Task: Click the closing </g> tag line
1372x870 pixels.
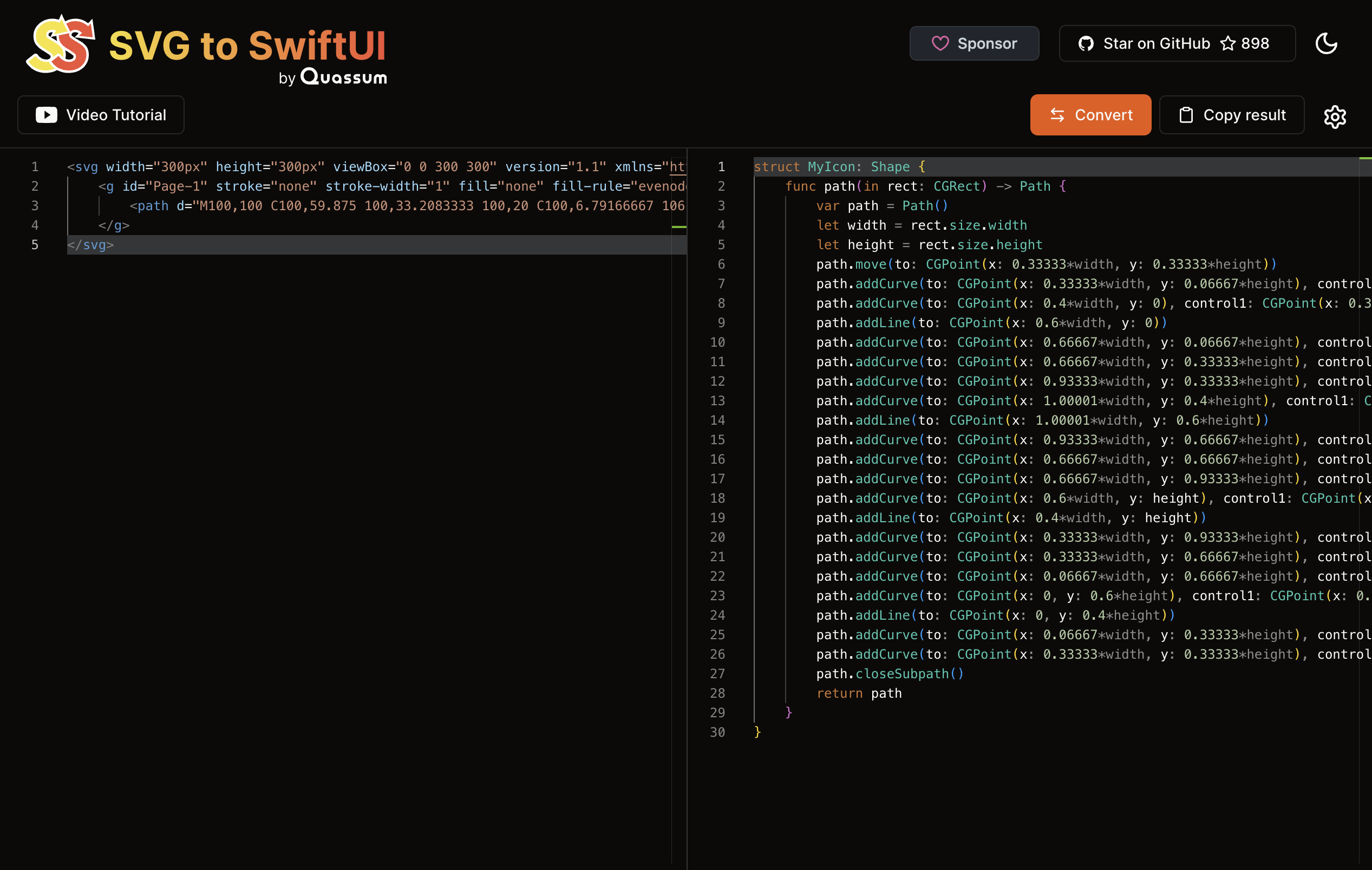Action: coord(114,225)
